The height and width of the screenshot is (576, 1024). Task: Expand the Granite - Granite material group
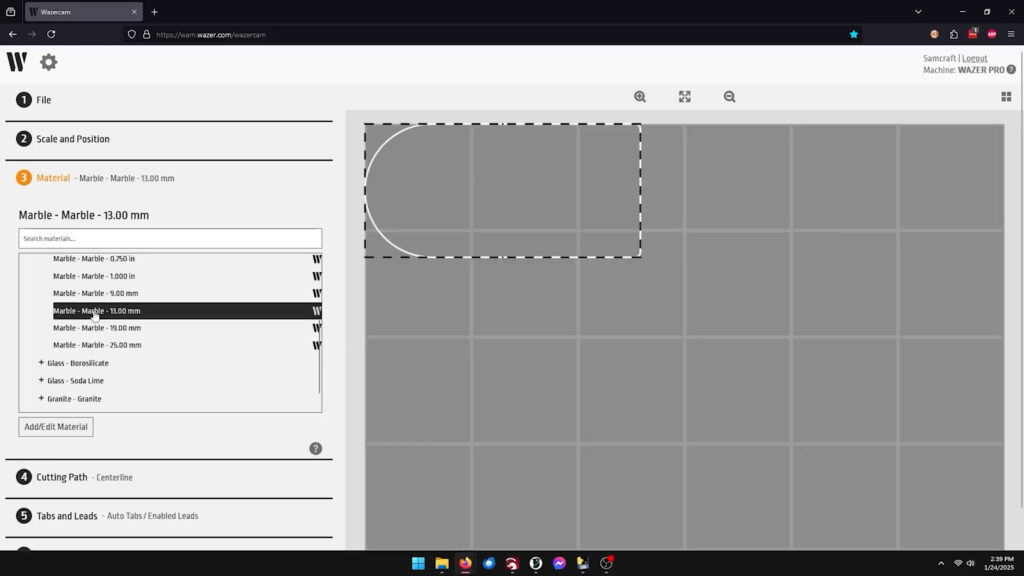[41, 398]
